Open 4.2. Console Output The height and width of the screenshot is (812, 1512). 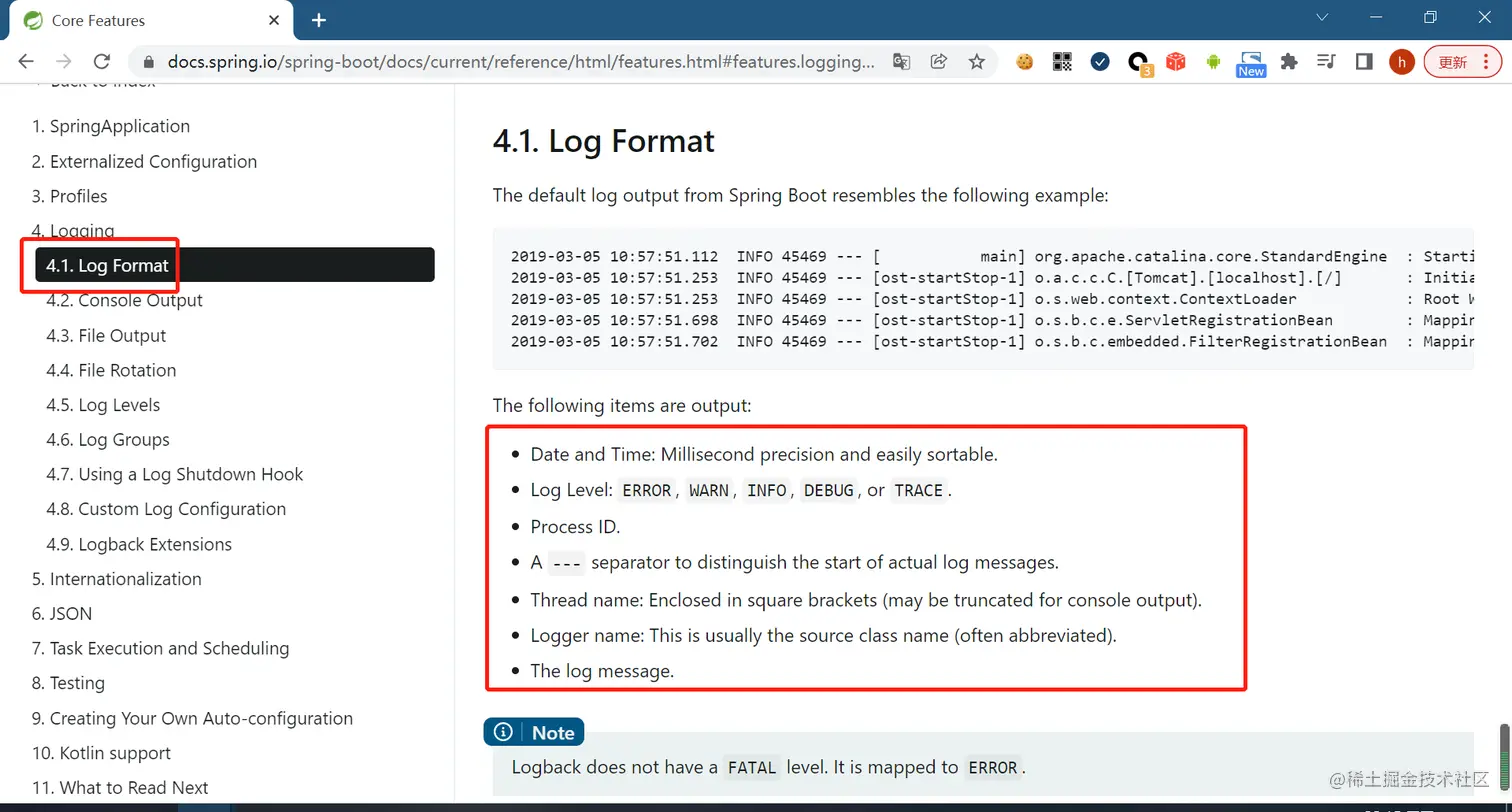tap(124, 300)
